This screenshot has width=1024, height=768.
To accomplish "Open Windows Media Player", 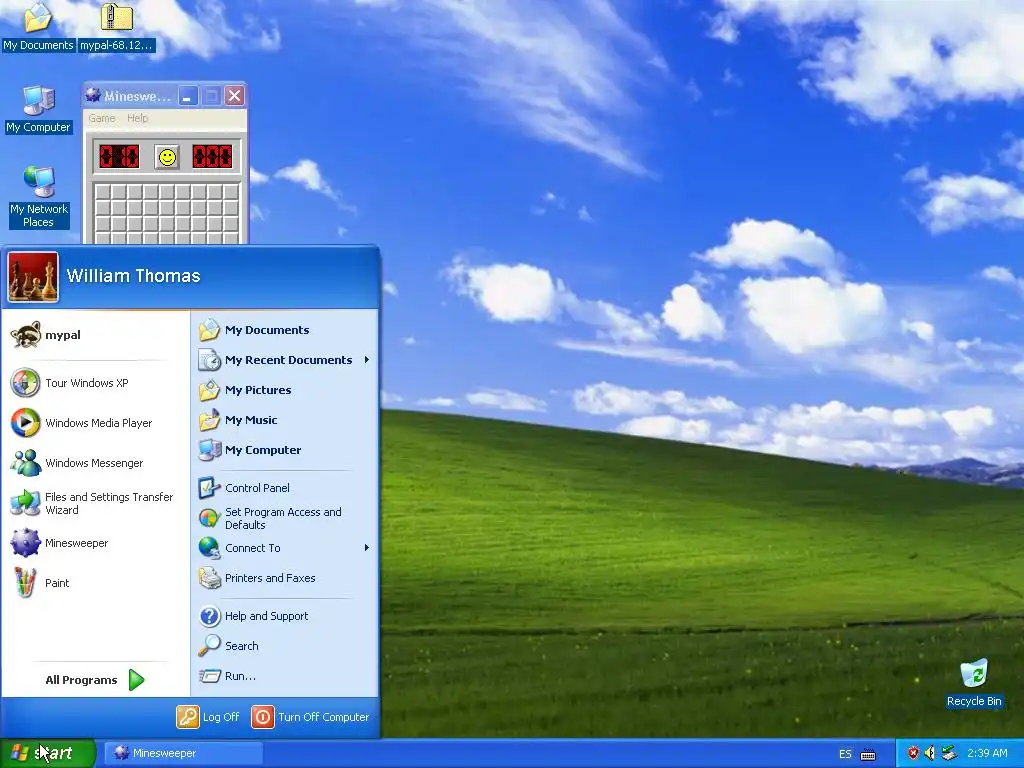I will coord(95,423).
